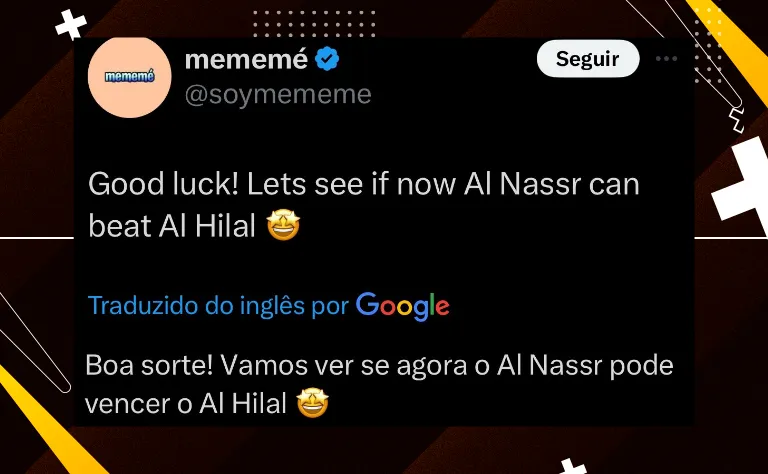Select the Portuguese text Boa sorte
This screenshot has width=768, height=474.
tap(149, 365)
